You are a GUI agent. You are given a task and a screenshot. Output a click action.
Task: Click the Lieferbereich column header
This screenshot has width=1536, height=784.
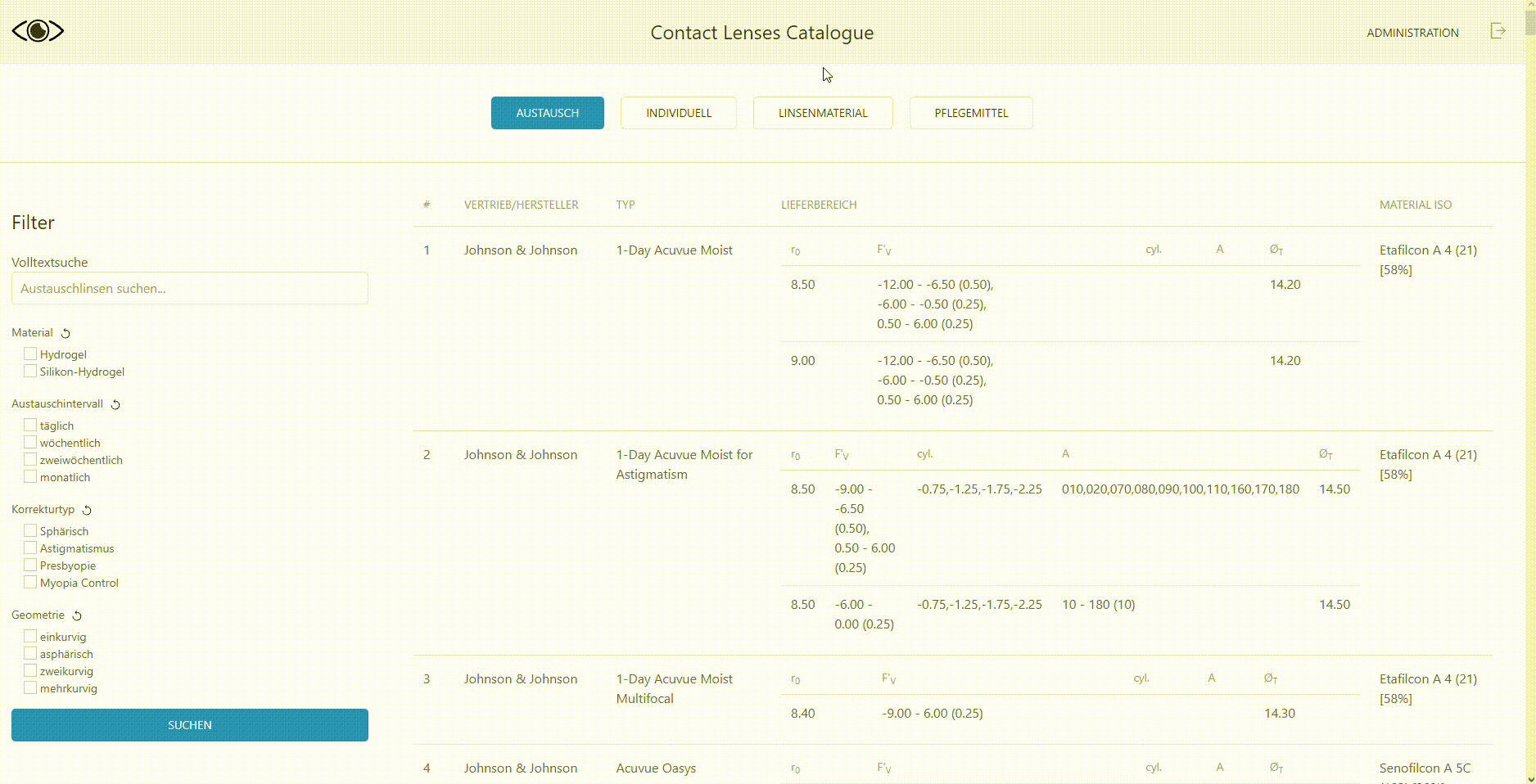819,205
